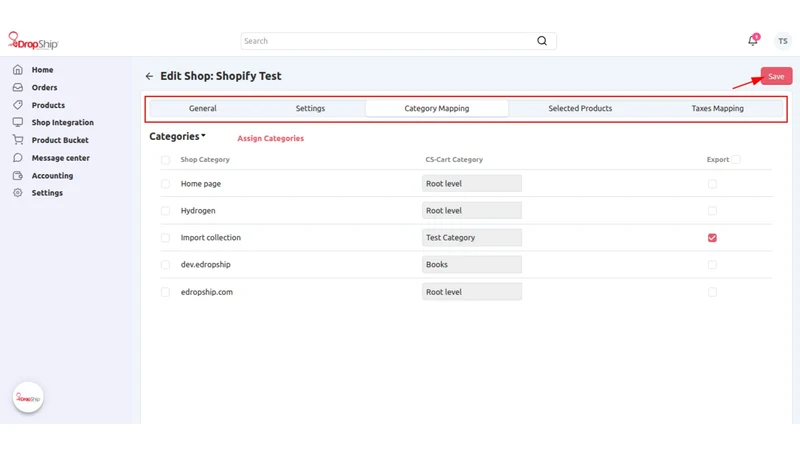The width and height of the screenshot is (800, 450).
Task: Click the Home page category name
Action: 201,184
